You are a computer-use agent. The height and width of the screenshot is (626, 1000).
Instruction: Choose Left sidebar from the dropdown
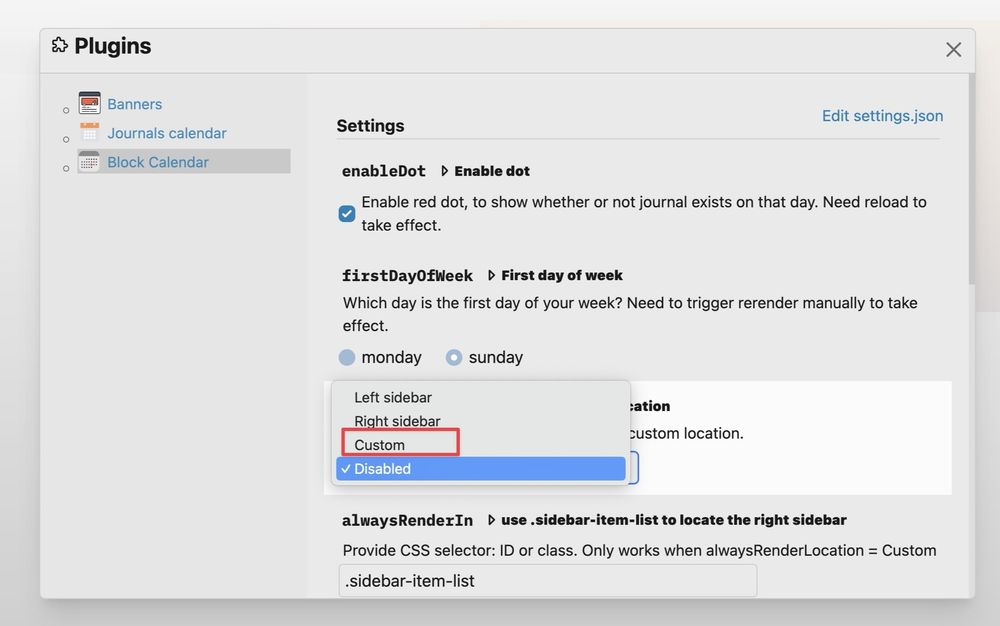(480, 397)
